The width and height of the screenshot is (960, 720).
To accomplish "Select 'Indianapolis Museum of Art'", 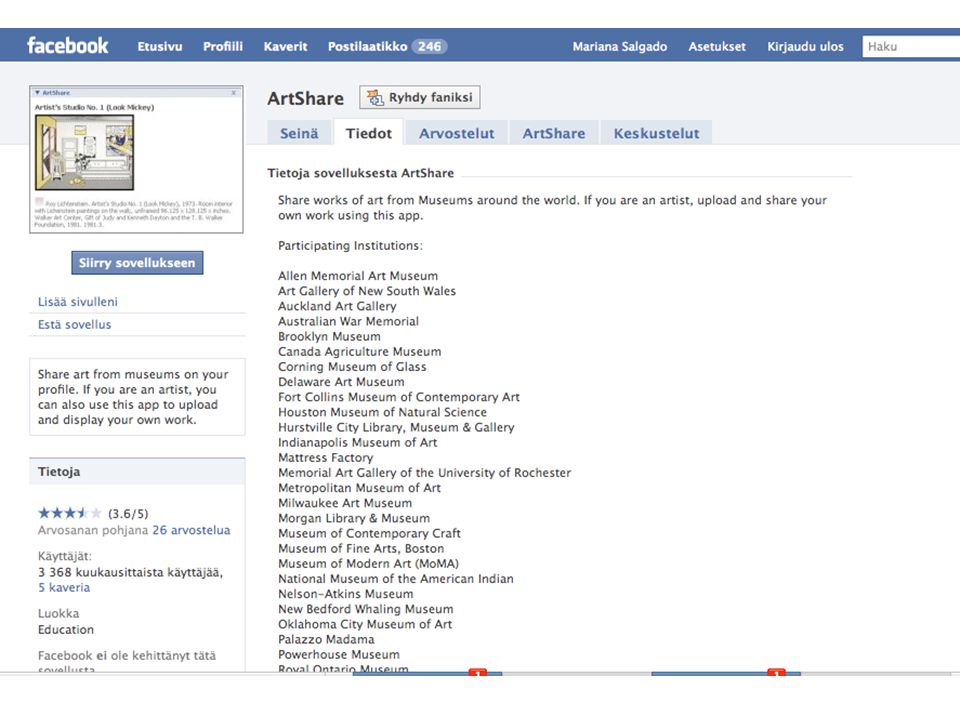I will click(x=358, y=442).
